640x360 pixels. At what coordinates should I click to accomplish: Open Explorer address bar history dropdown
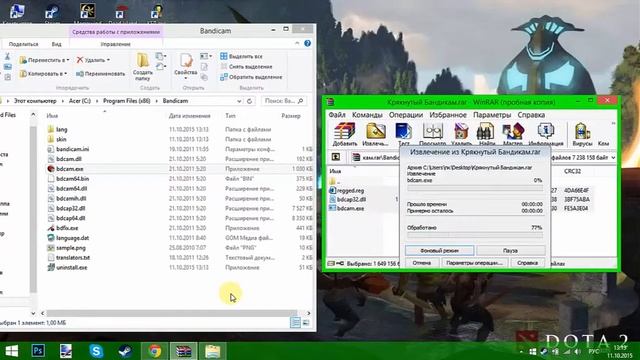click(239, 101)
